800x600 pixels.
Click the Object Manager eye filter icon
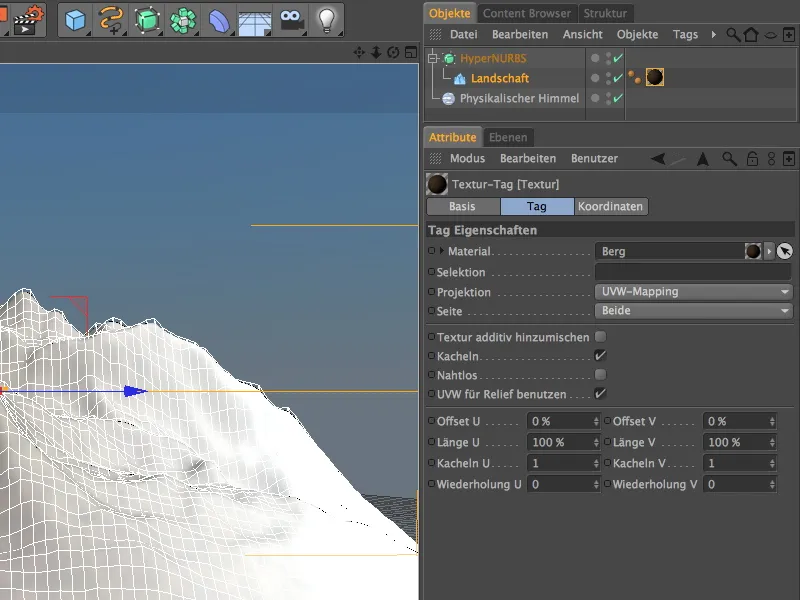770,35
